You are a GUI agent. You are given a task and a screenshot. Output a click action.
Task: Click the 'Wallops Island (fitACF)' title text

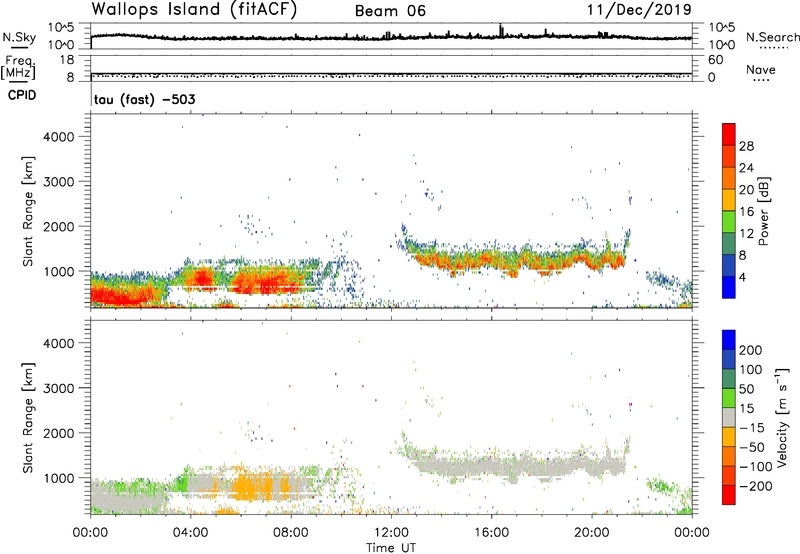[194, 9]
